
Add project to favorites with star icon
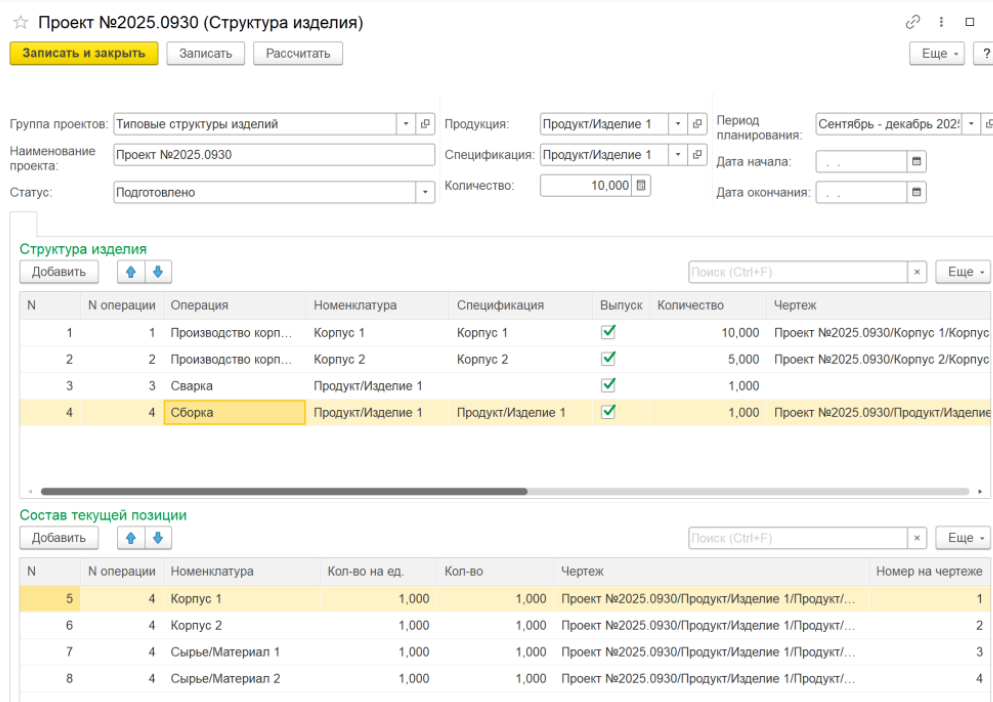click(x=20, y=22)
